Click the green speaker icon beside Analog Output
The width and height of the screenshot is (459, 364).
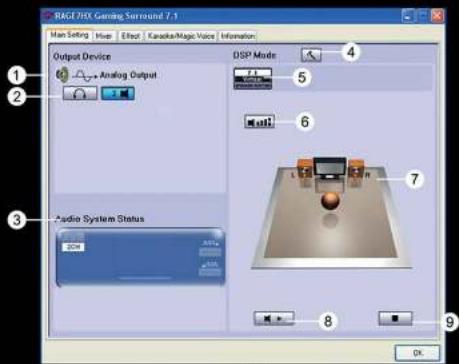62,75
